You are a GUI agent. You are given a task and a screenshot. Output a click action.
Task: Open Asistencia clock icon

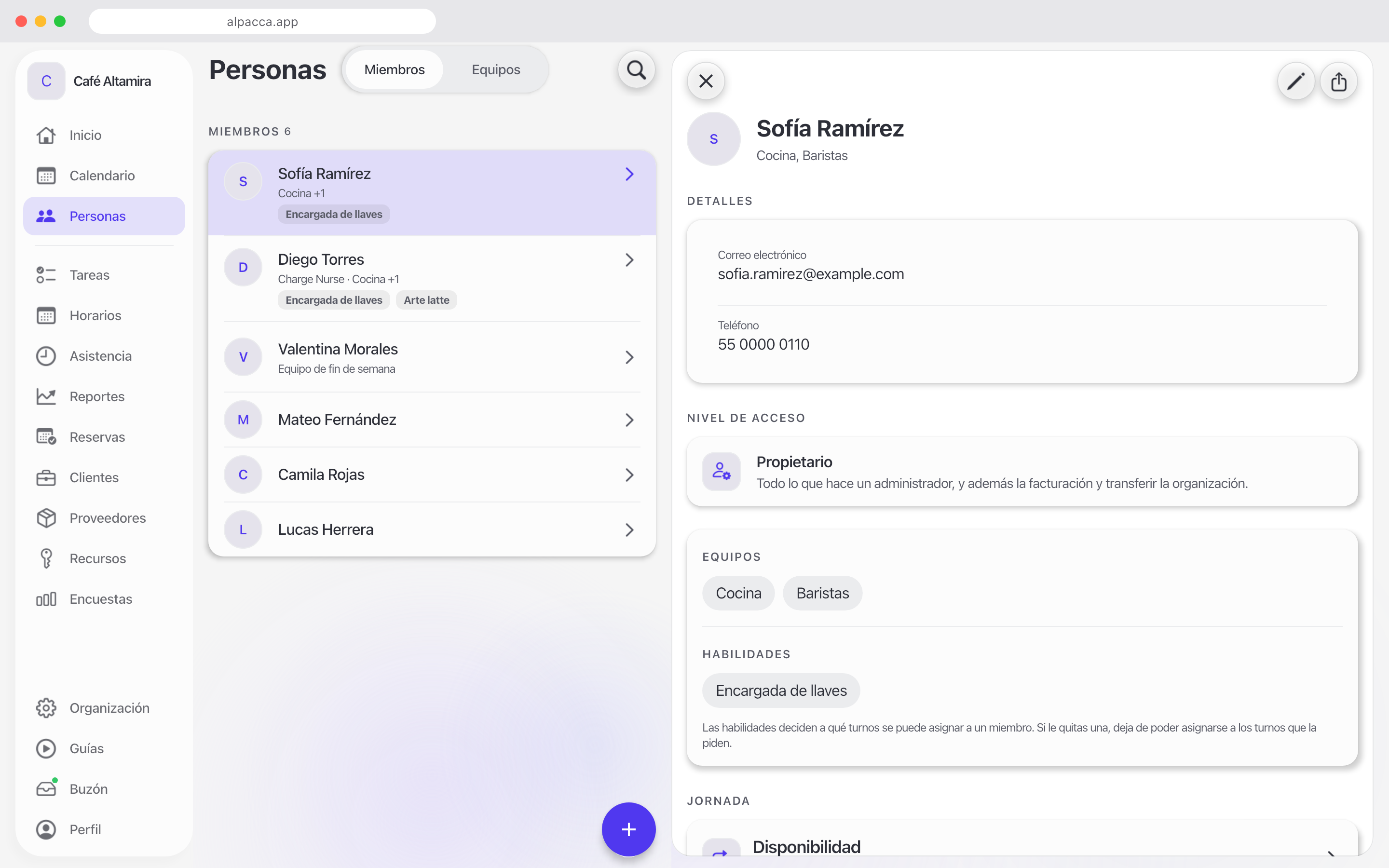pyautogui.click(x=46, y=356)
